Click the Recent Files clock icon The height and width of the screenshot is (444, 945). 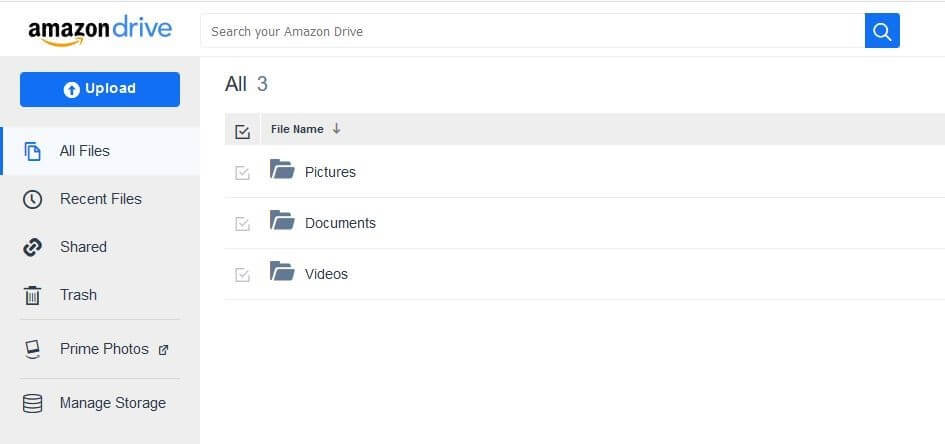click(x=33, y=199)
